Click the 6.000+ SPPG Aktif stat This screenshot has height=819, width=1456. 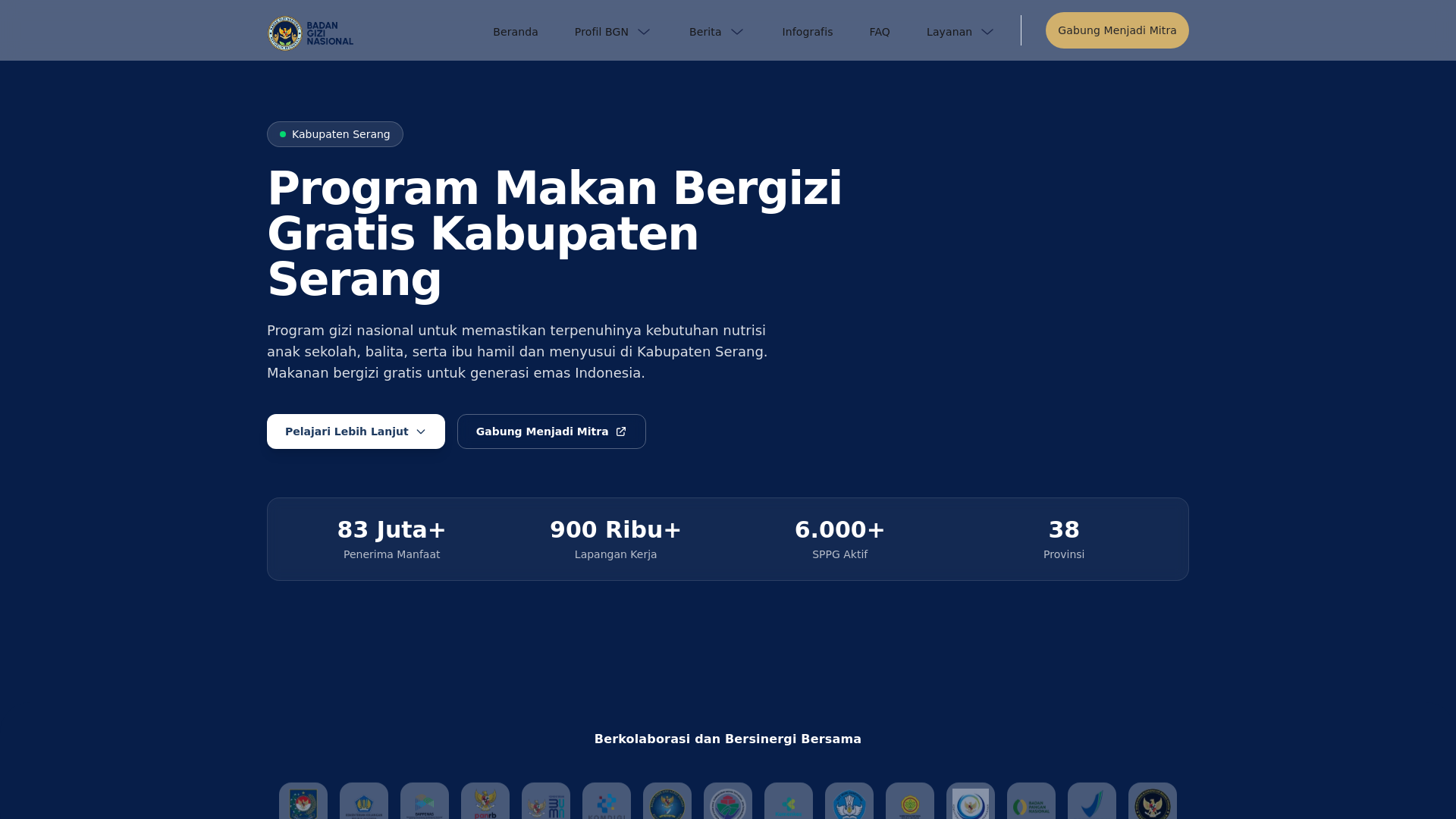[840, 539]
